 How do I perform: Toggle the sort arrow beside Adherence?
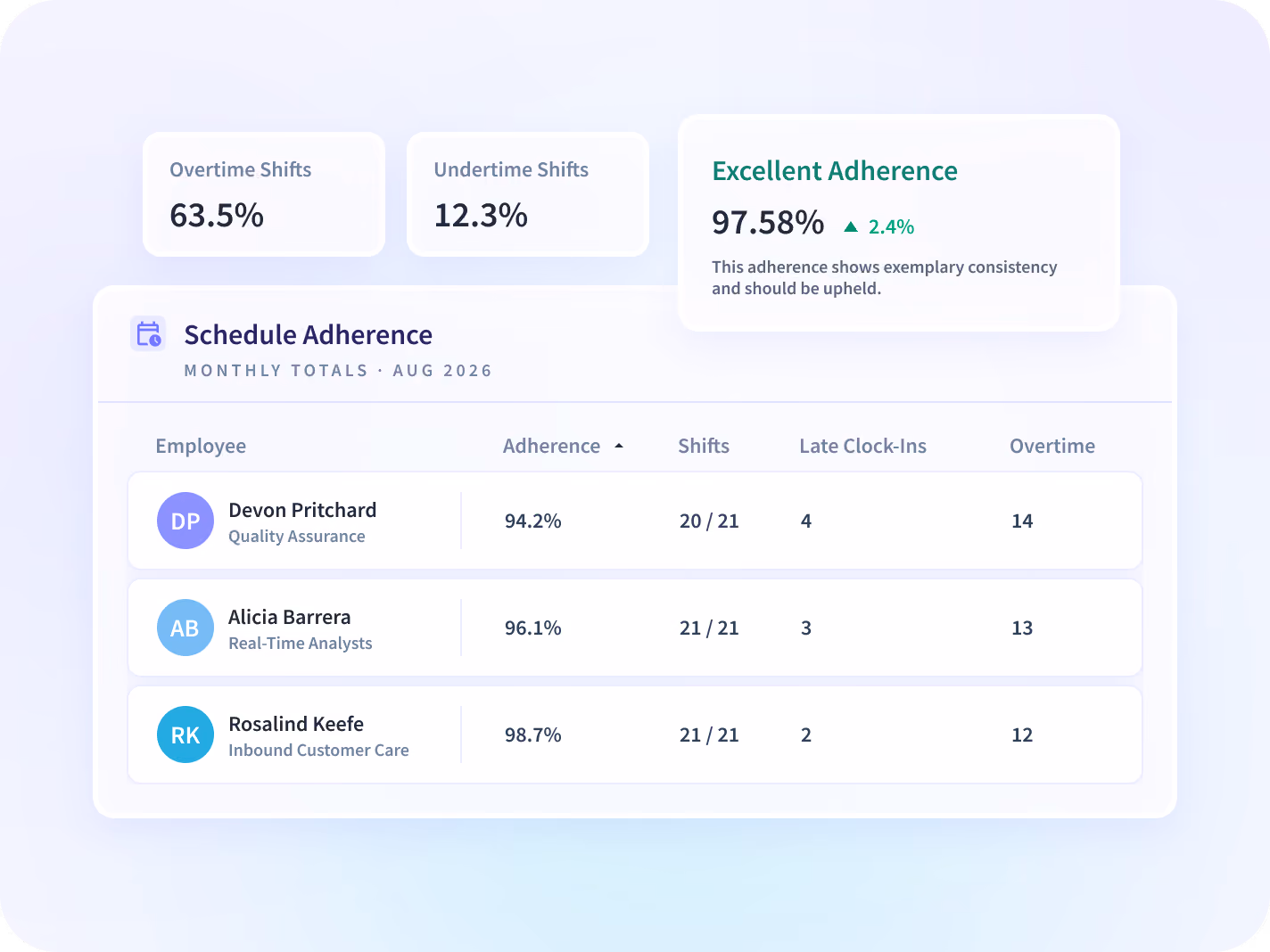619,446
